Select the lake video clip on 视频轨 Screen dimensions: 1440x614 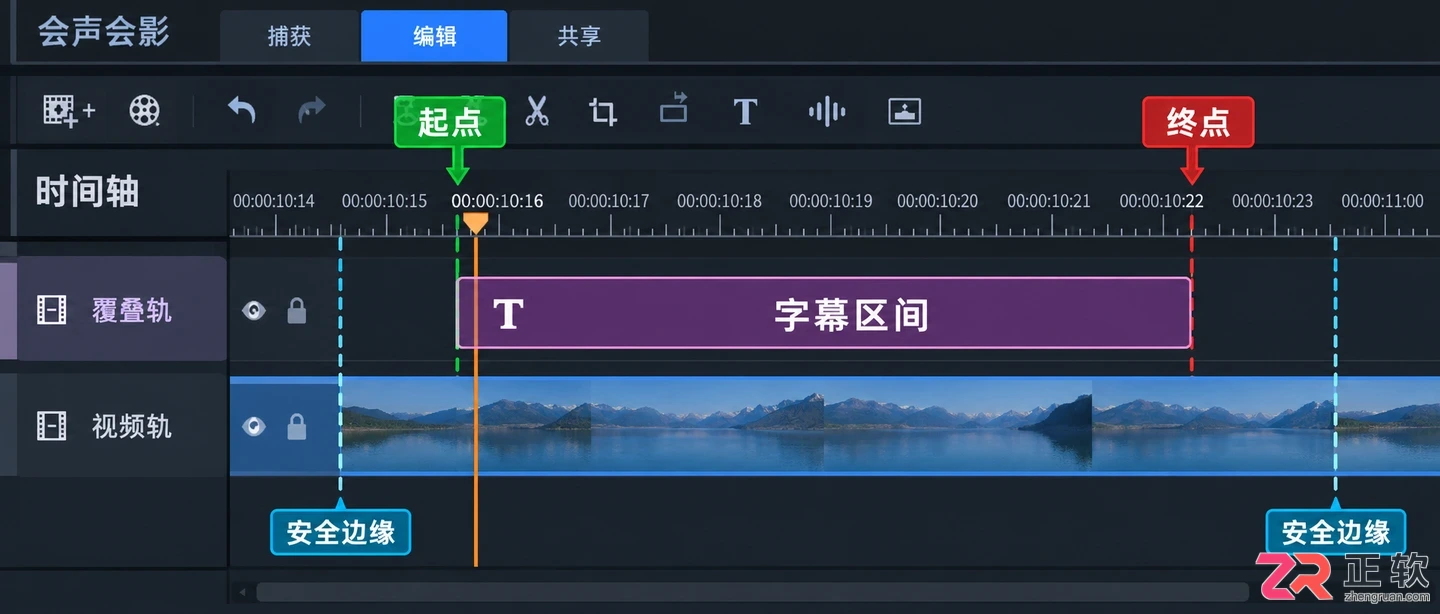click(890, 425)
